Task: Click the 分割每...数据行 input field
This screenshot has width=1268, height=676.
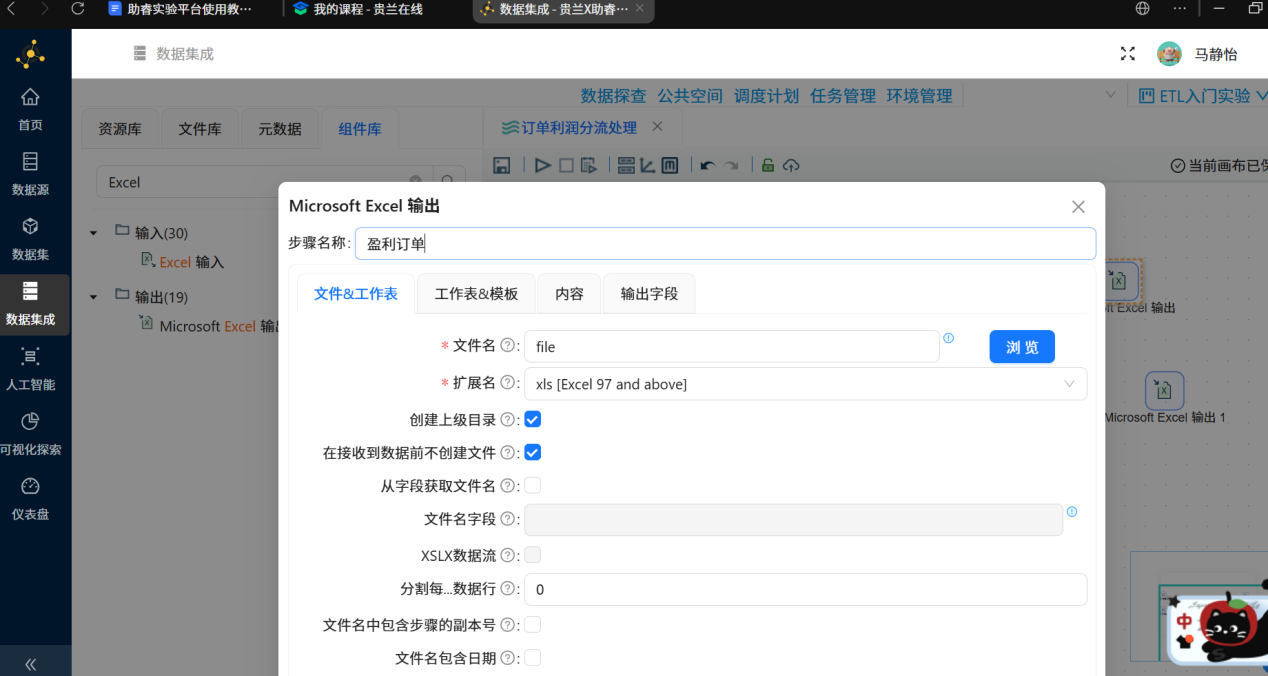Action: pos(805,589)
